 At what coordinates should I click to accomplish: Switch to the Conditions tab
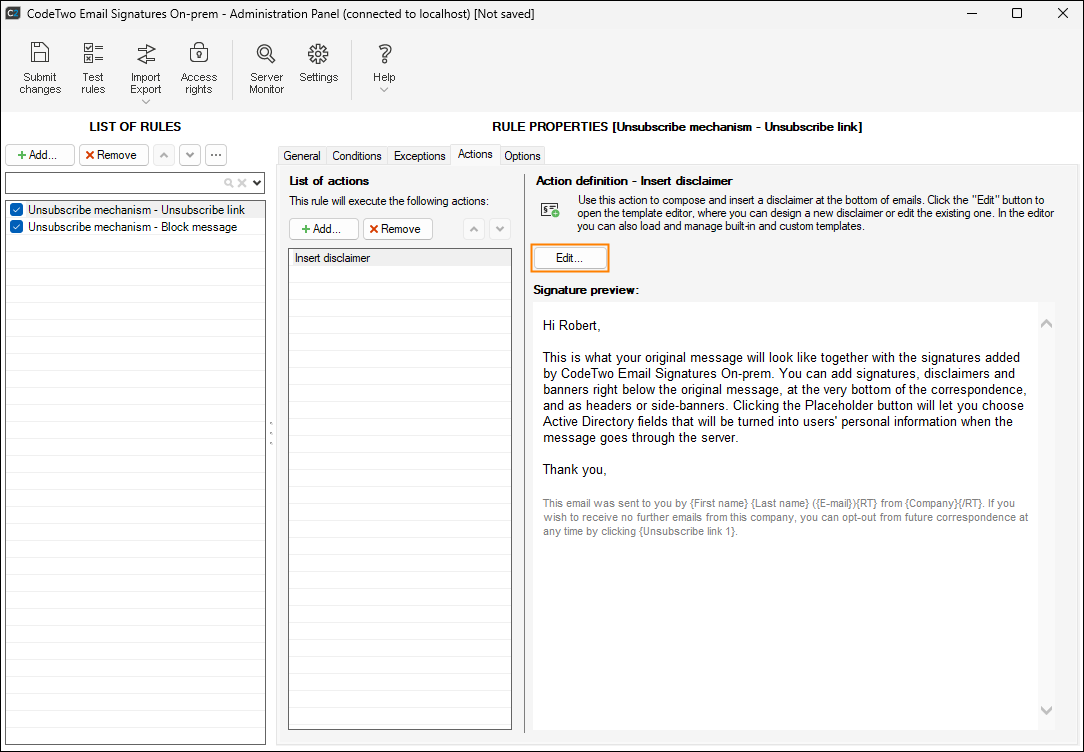357,156
